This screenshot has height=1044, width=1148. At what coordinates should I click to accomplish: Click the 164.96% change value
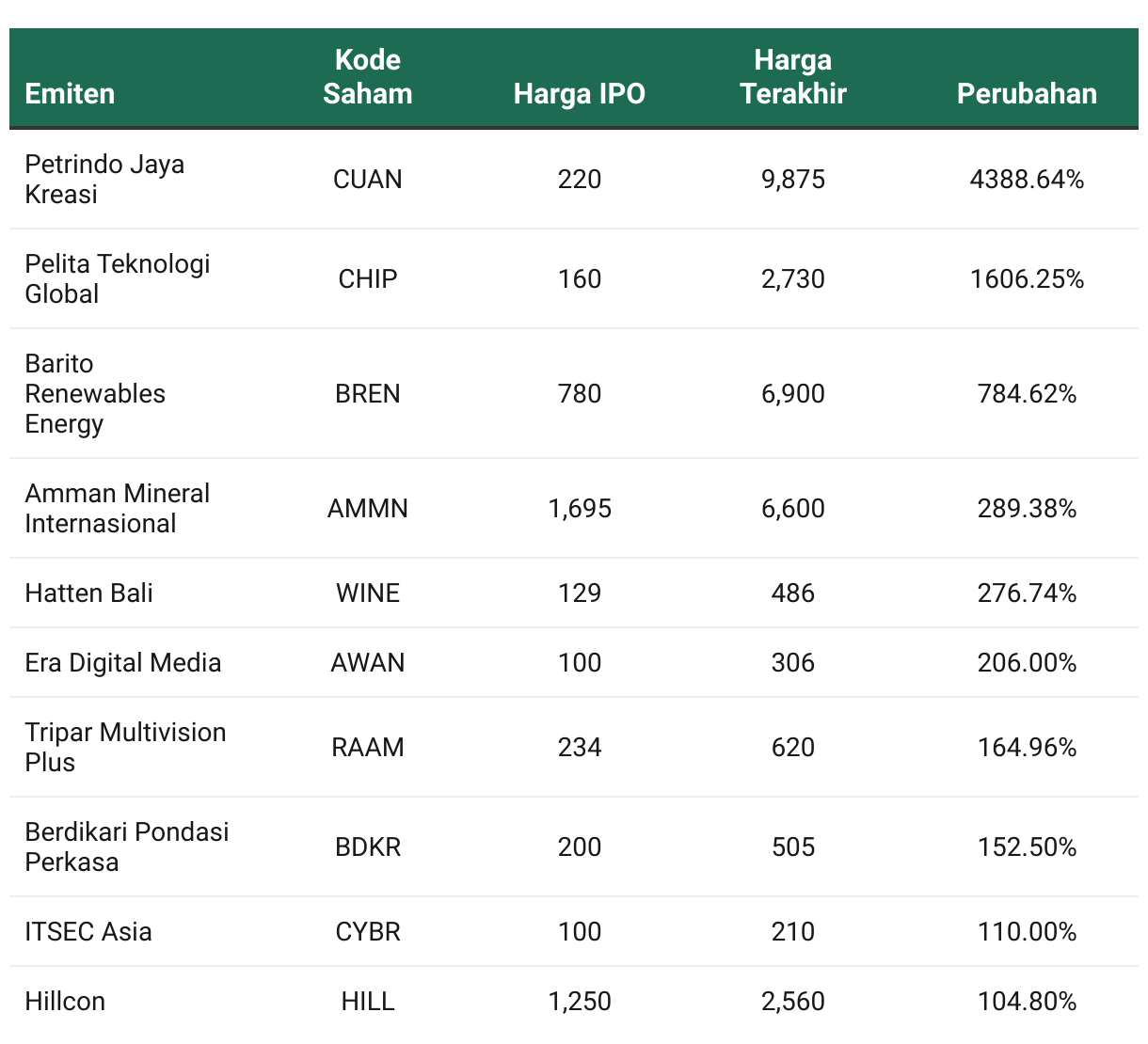(1027, 747)
